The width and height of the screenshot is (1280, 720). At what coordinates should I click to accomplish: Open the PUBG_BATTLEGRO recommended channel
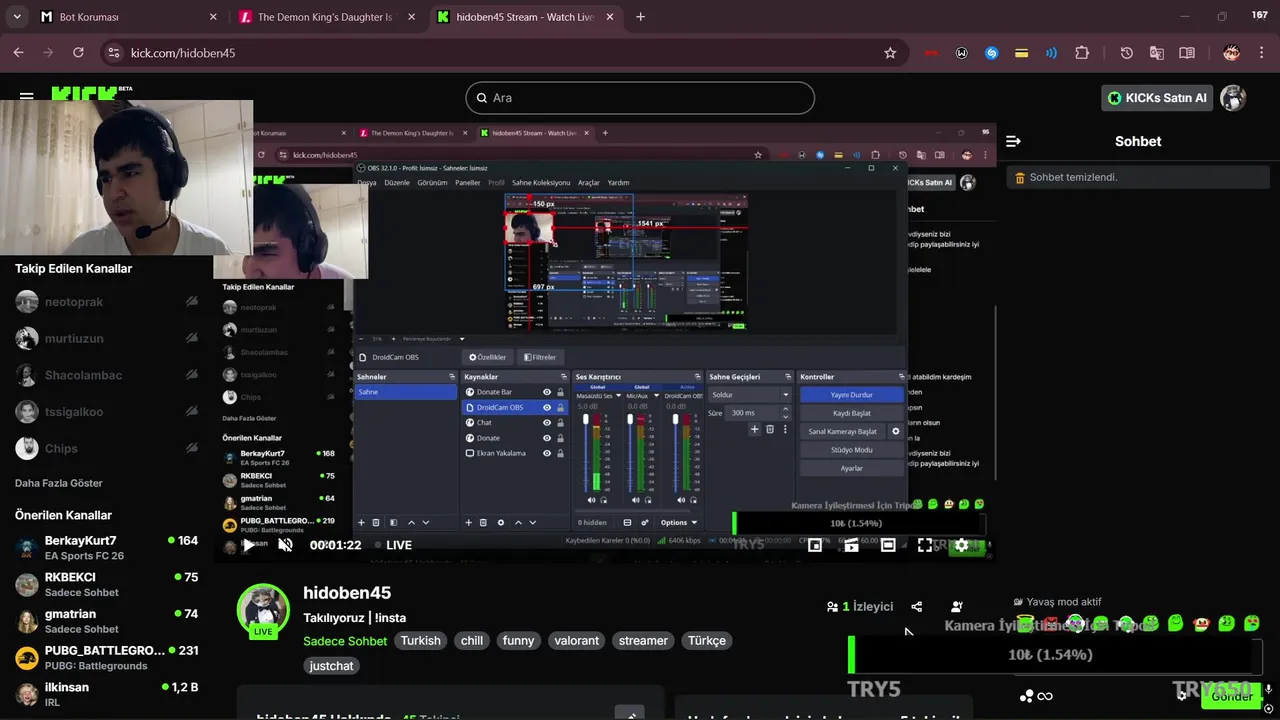(x=106, y=658)
